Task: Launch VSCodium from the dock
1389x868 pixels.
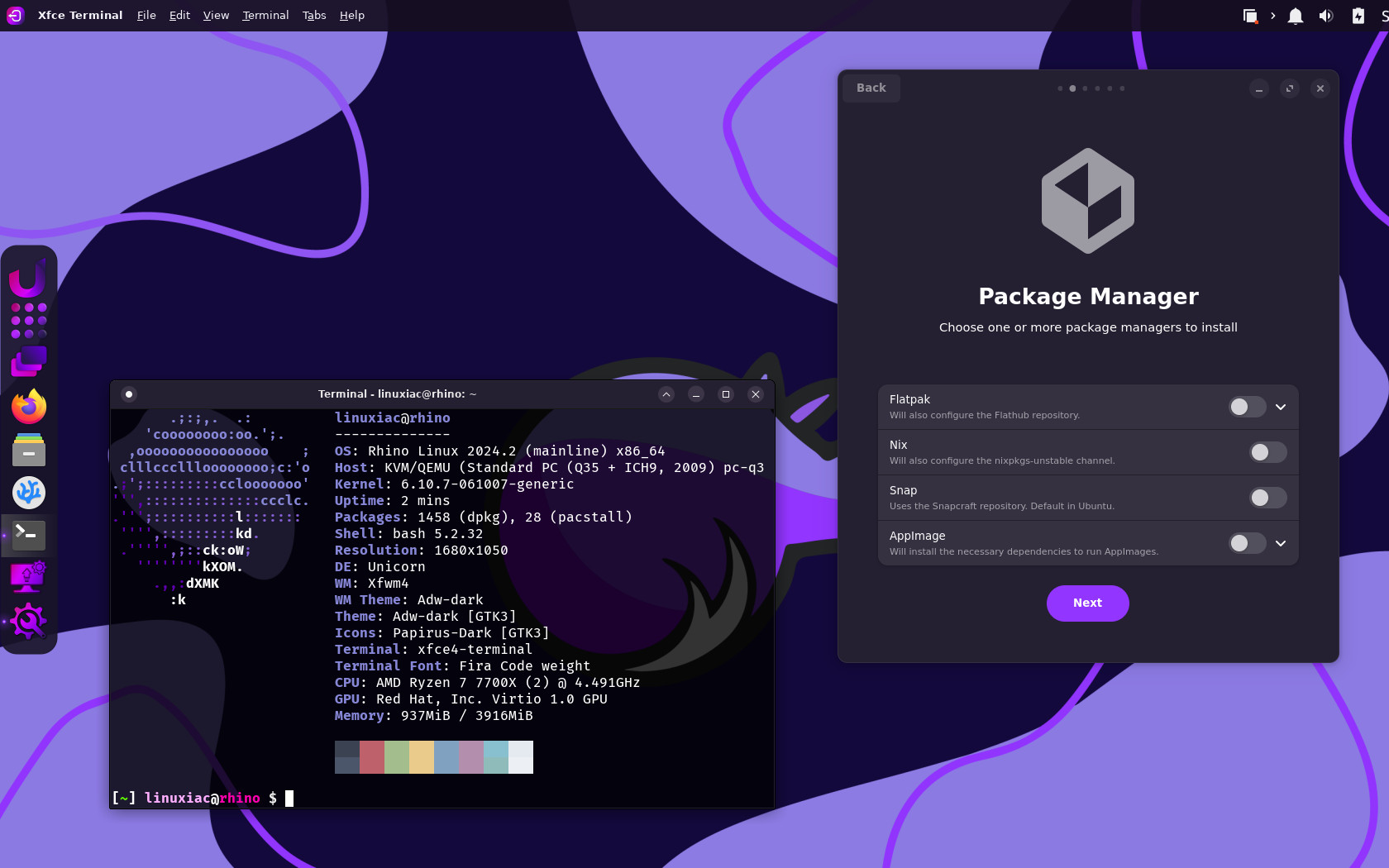Action: click(29, 493)
